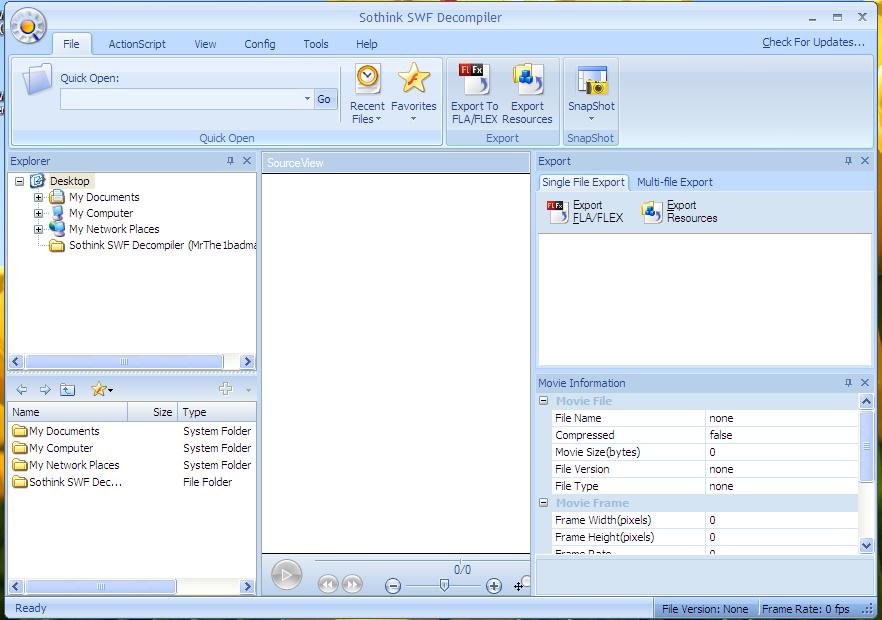Screen dimensions: 882x620
Task: Zoom in with the plus button
Action: point(493,586)
